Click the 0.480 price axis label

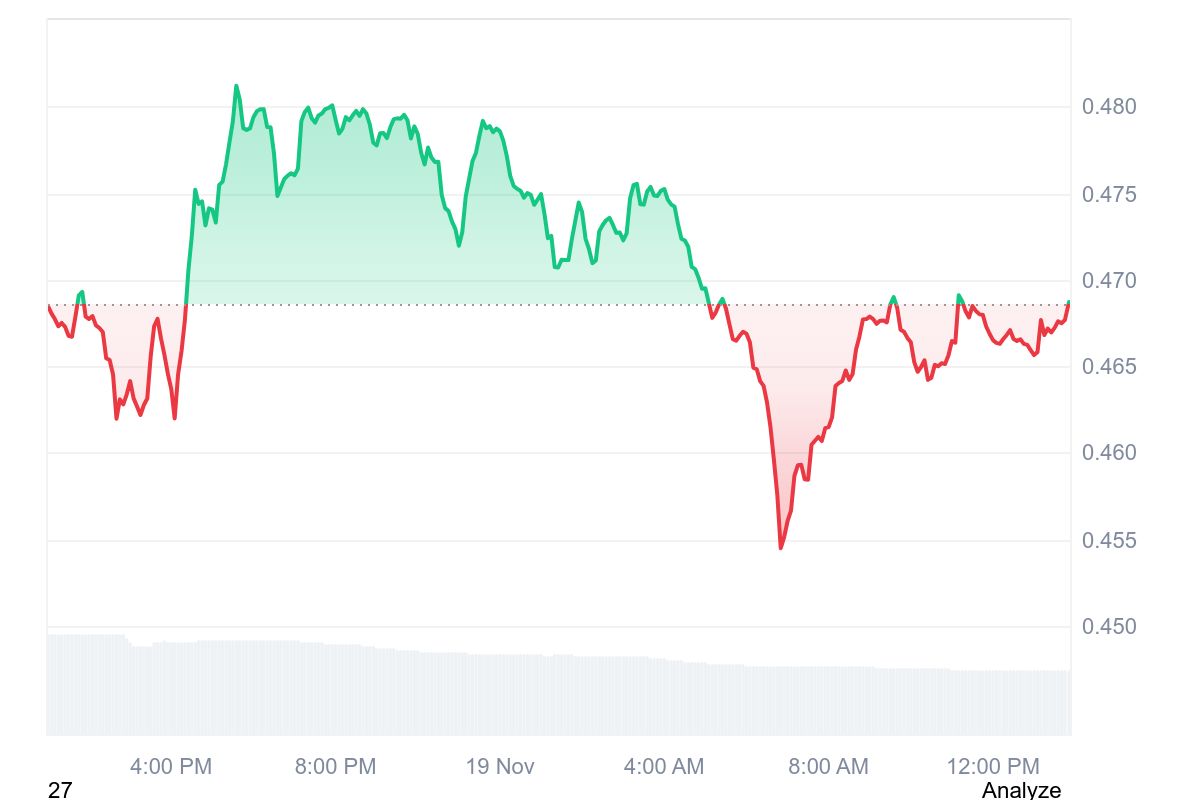(x=1108, y=107)
